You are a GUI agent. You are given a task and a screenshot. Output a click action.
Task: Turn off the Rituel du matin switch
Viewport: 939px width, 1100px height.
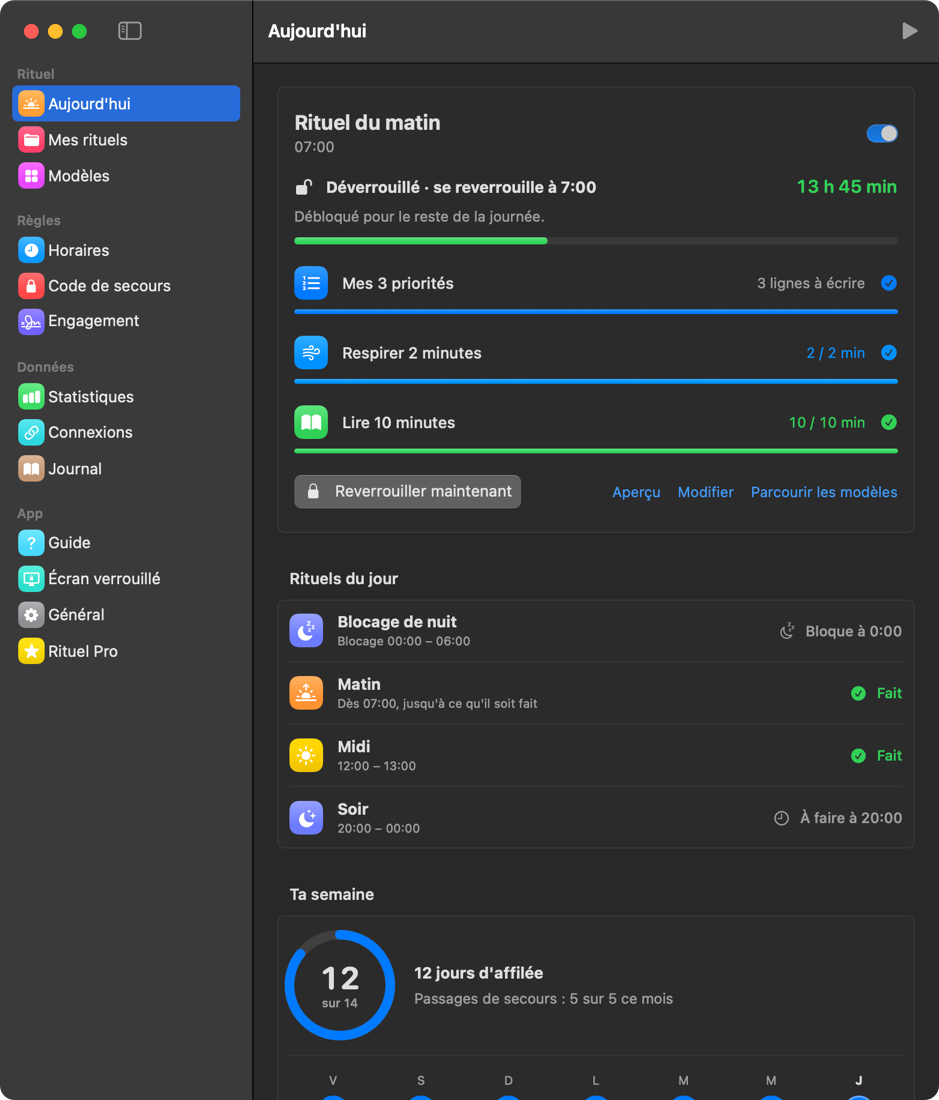(x=881, y=133)
